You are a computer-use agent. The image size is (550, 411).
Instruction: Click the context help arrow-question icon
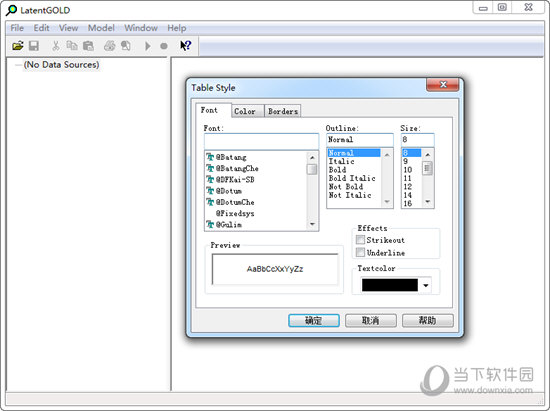click(186, 46)
